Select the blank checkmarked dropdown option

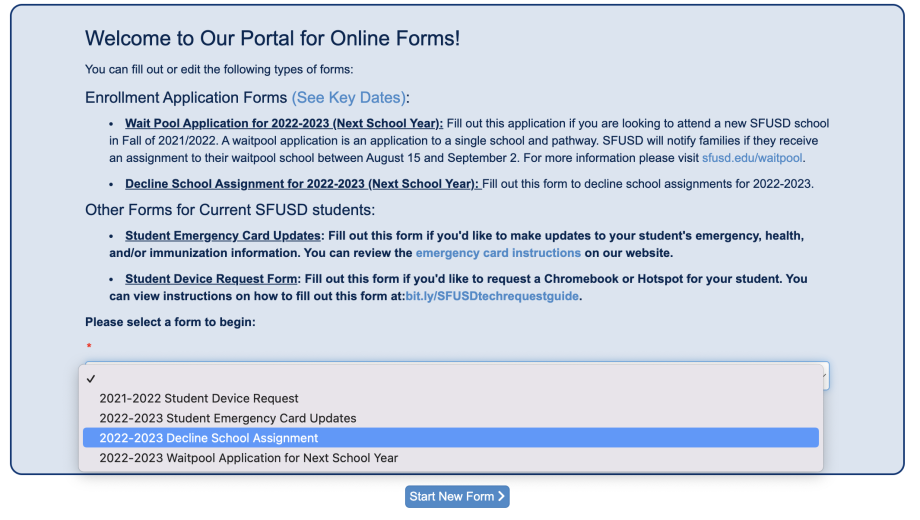pyautogui.click(x=92, y=378)
